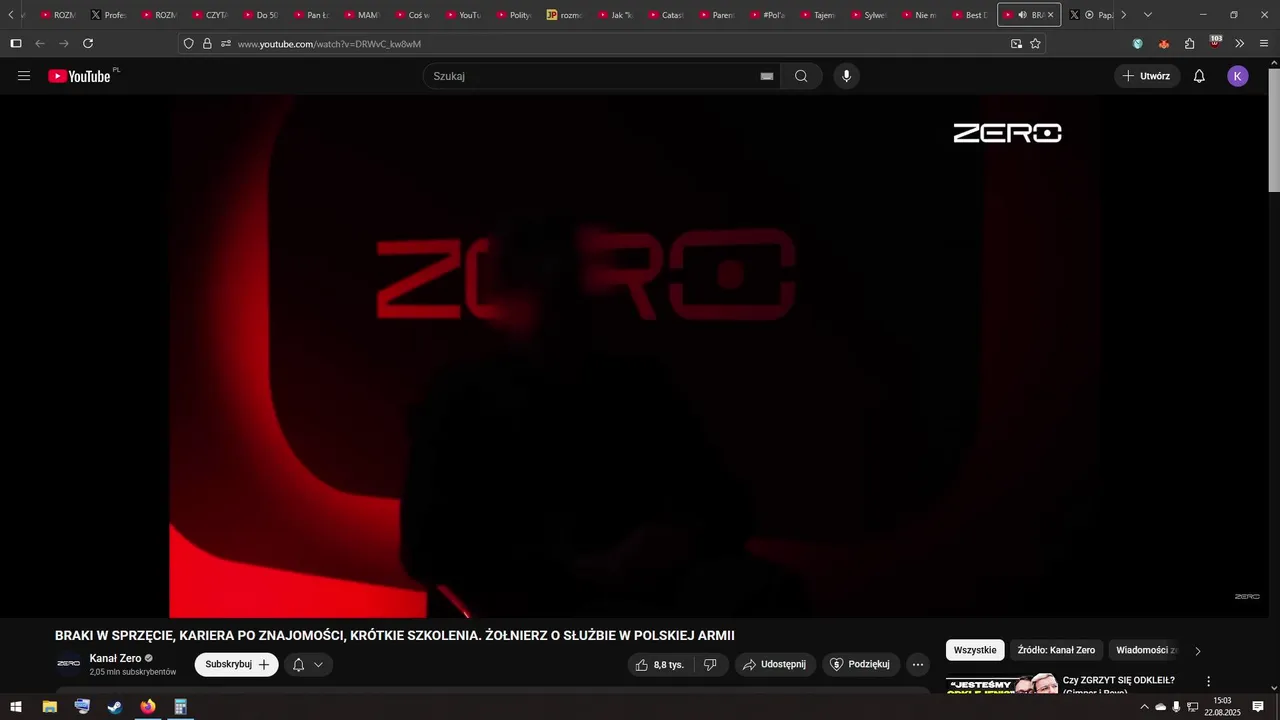The width and height of the screenshot is (1280, 720).
Task: Open Firefox application hamburger menu
Action: tap(1264, 44)
